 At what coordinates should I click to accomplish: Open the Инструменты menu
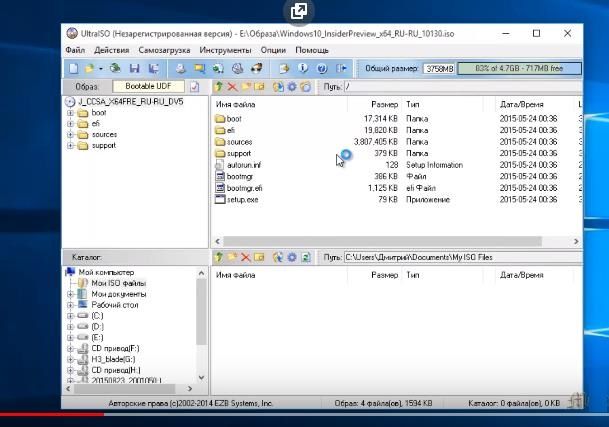225,50
